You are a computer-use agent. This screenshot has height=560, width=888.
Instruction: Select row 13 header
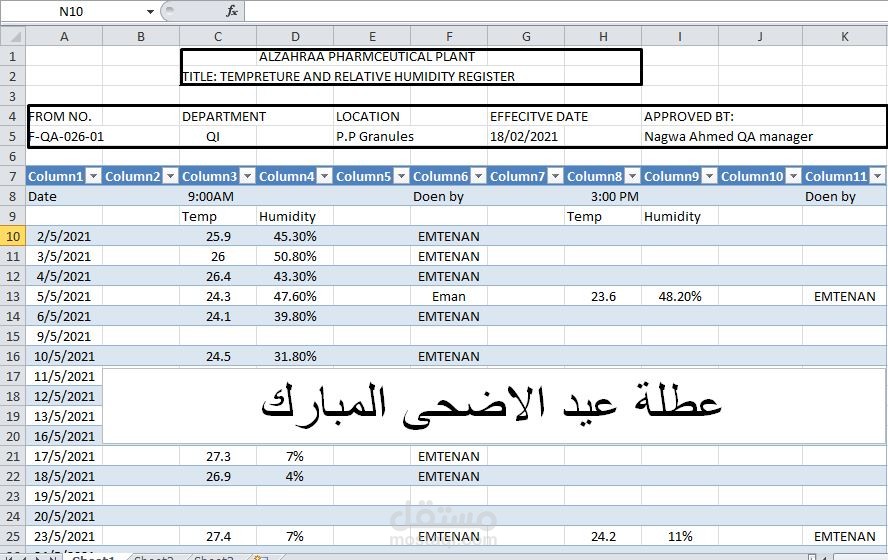pos(12,296)
